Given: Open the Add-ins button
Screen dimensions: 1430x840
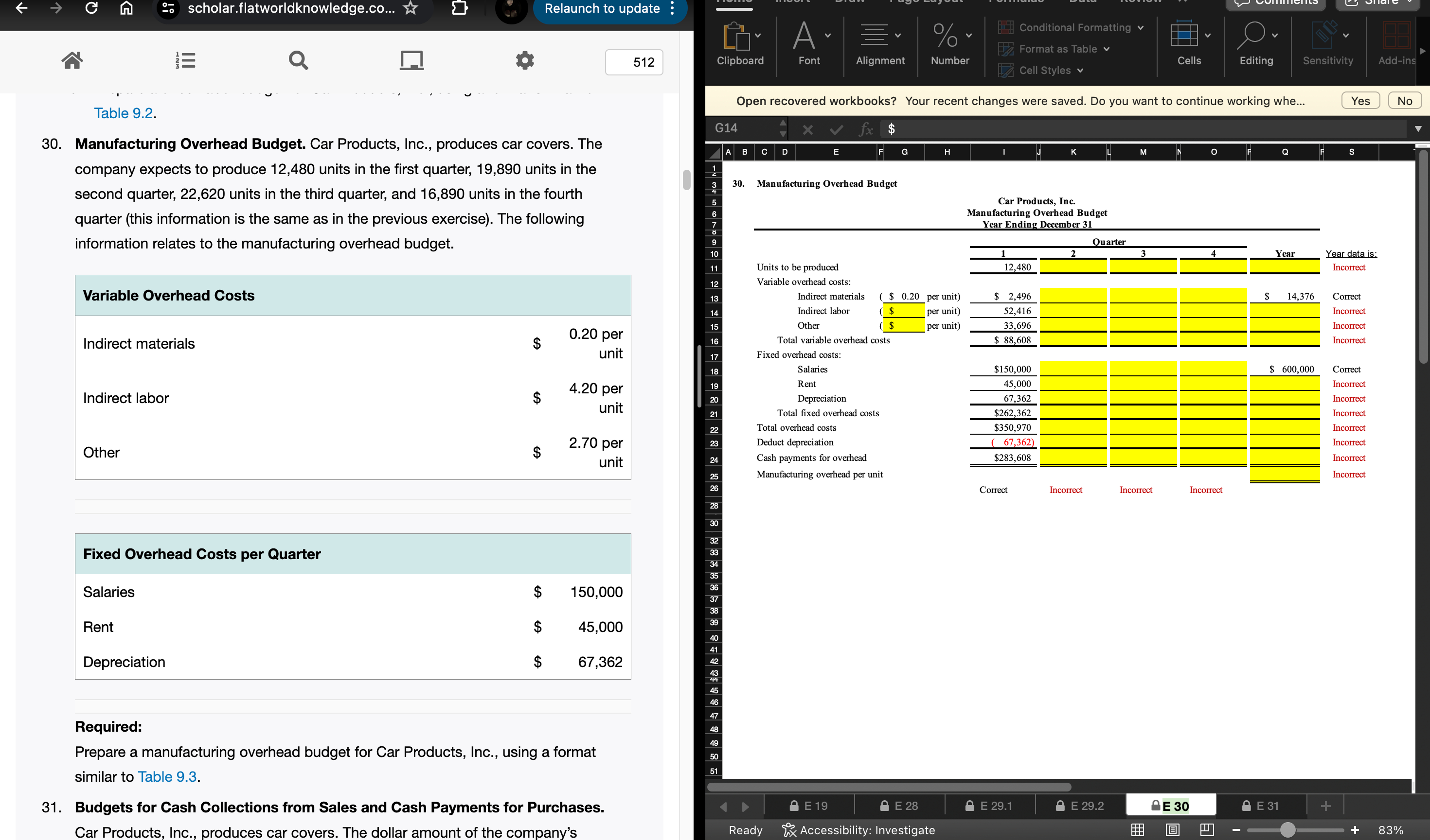Looking at the screenshot, I should 1397,44.
